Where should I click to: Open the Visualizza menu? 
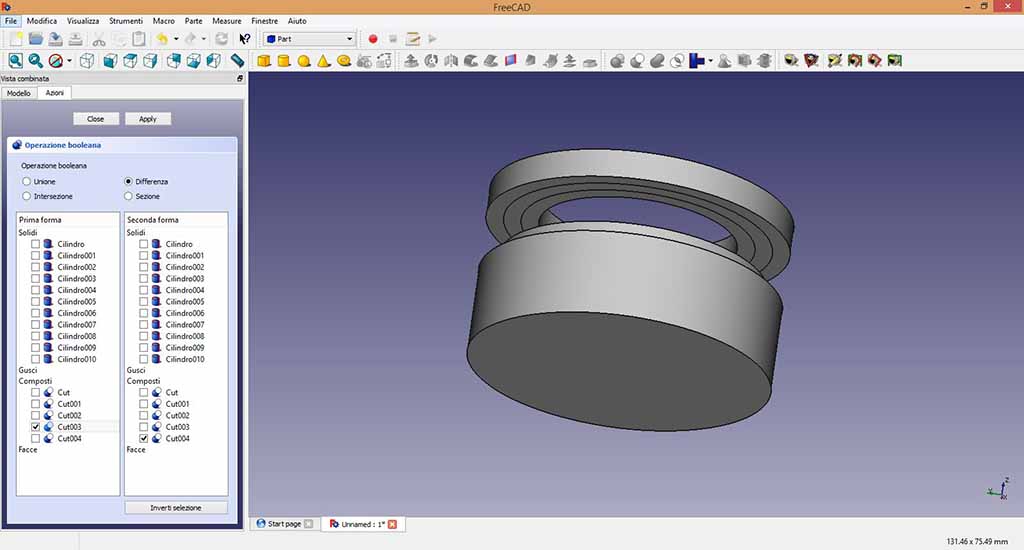(83, 21)
